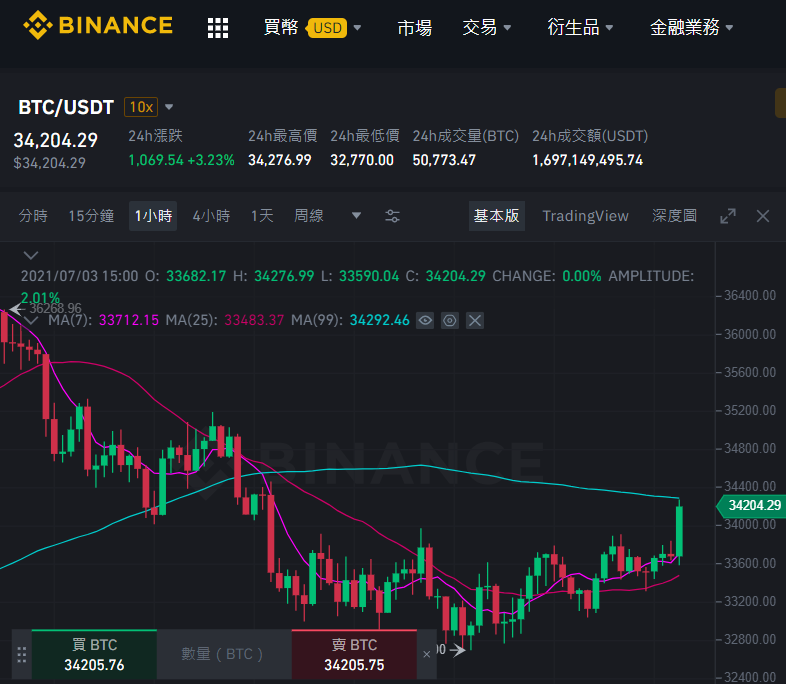
Task: Open more time intervals dropdown arrow
Action: click(356, 216)
